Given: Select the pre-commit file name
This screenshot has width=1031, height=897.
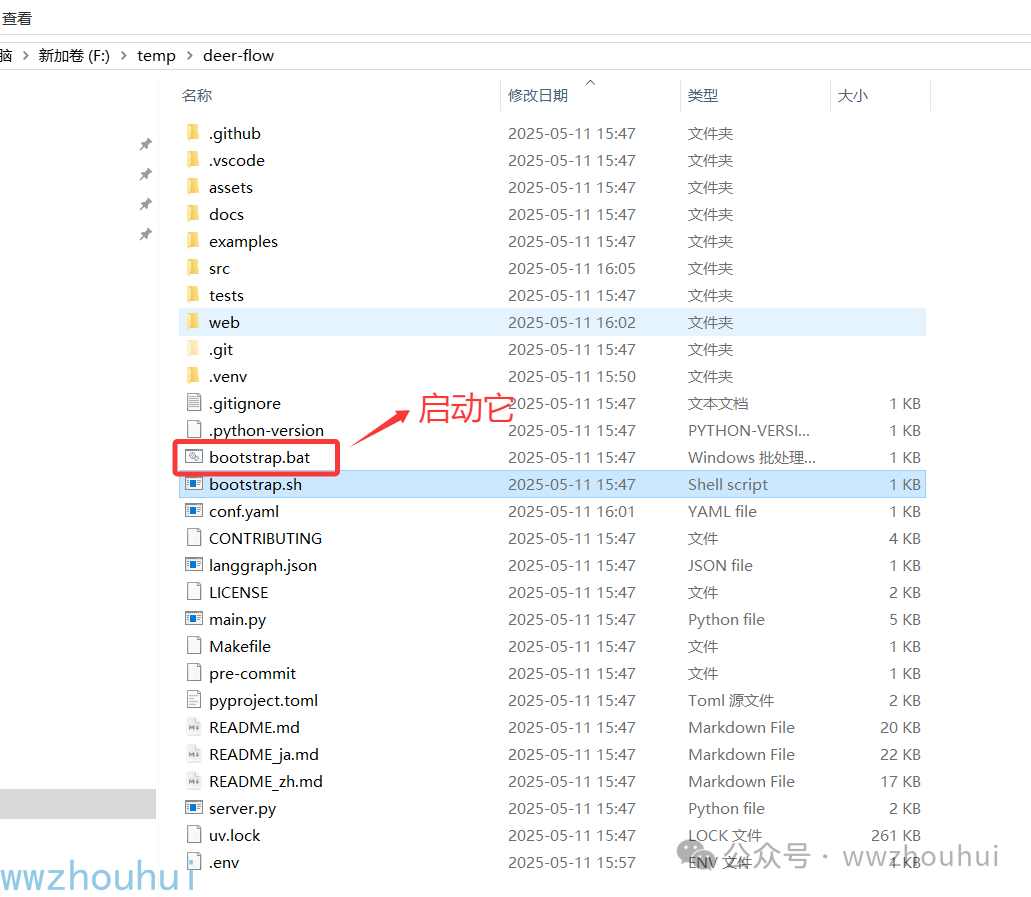Looking at the screenshot, I should click(252, 673).
